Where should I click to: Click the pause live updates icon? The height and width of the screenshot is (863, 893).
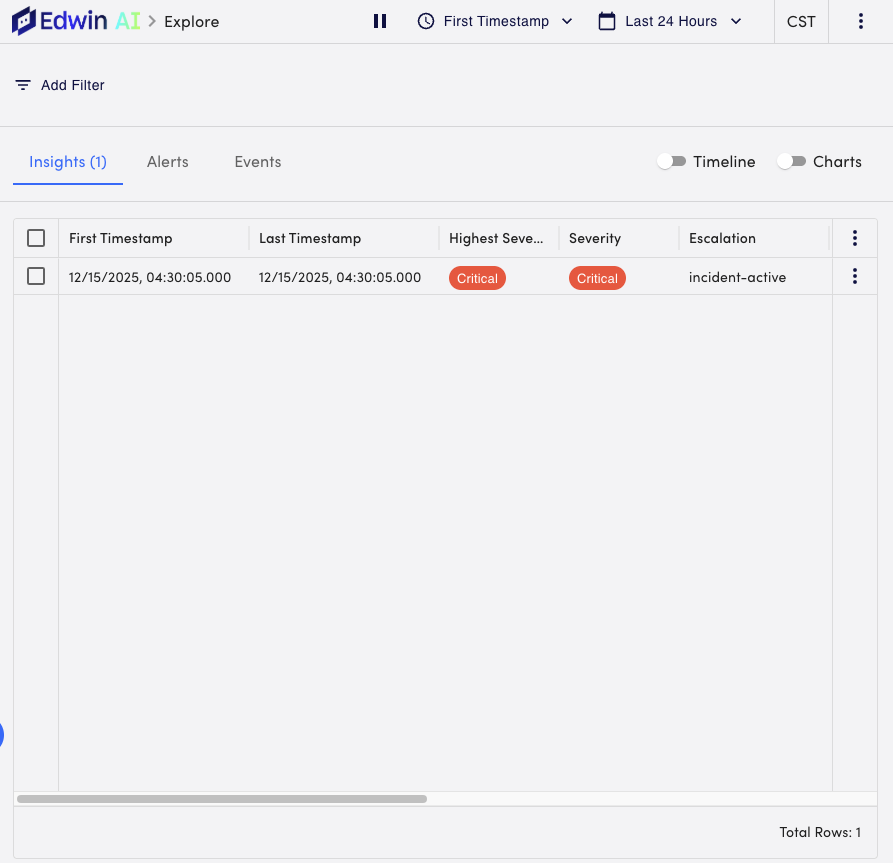[x=380, y=20]
